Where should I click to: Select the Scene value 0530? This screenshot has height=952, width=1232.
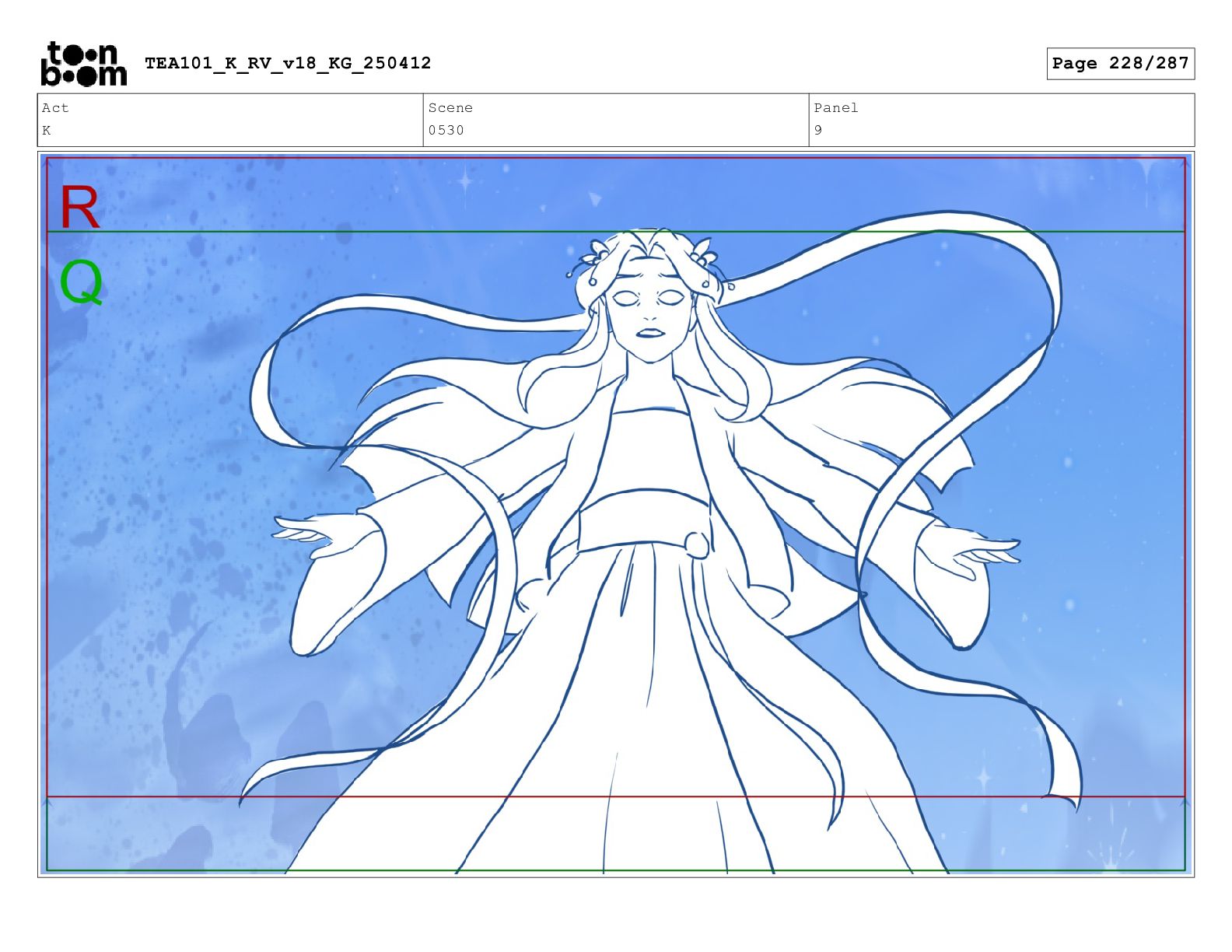point(446,131)
